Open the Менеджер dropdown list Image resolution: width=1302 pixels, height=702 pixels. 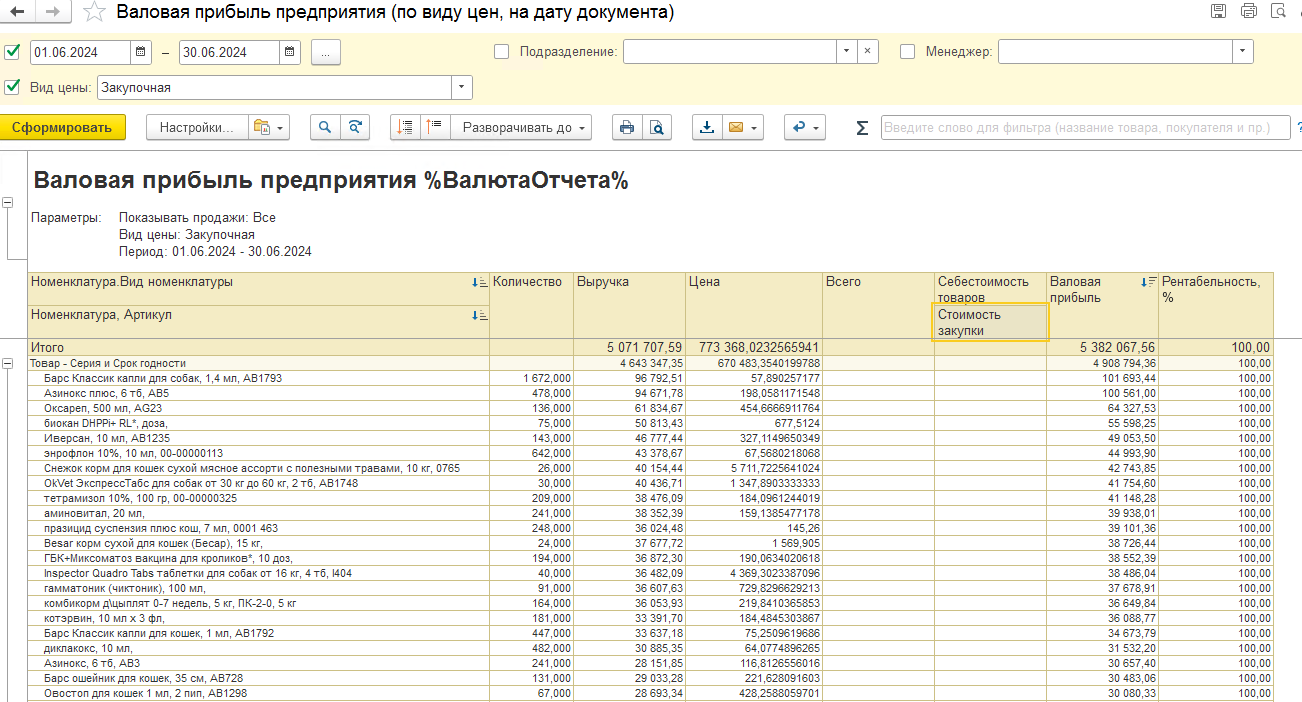click(x=1243, y=52)
